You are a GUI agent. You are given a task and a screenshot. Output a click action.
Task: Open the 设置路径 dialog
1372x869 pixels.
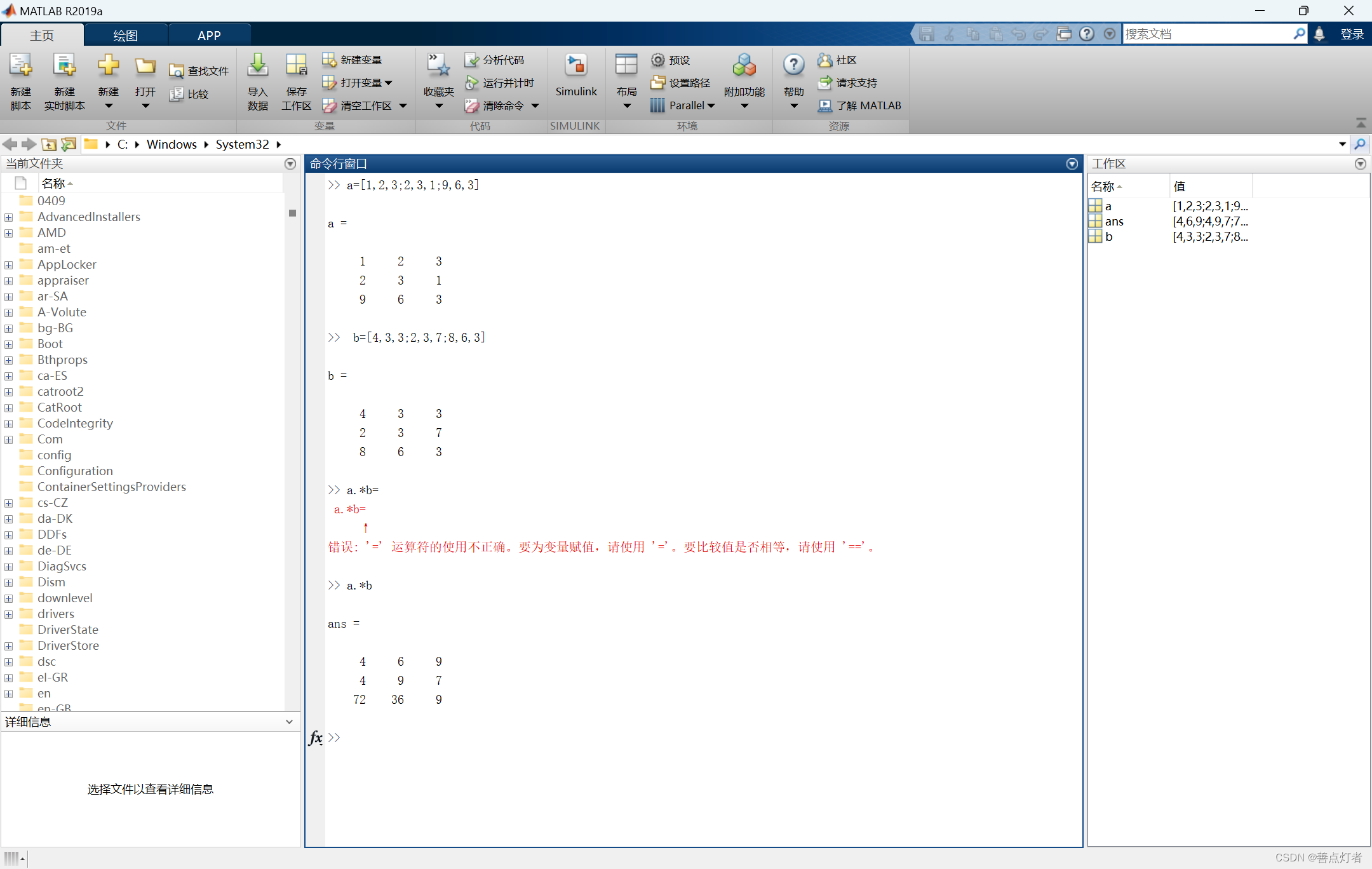pos(681,82)
